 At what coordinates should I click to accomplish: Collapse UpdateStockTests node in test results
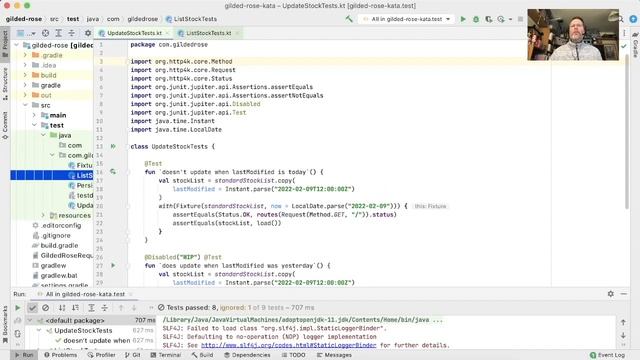39,331
